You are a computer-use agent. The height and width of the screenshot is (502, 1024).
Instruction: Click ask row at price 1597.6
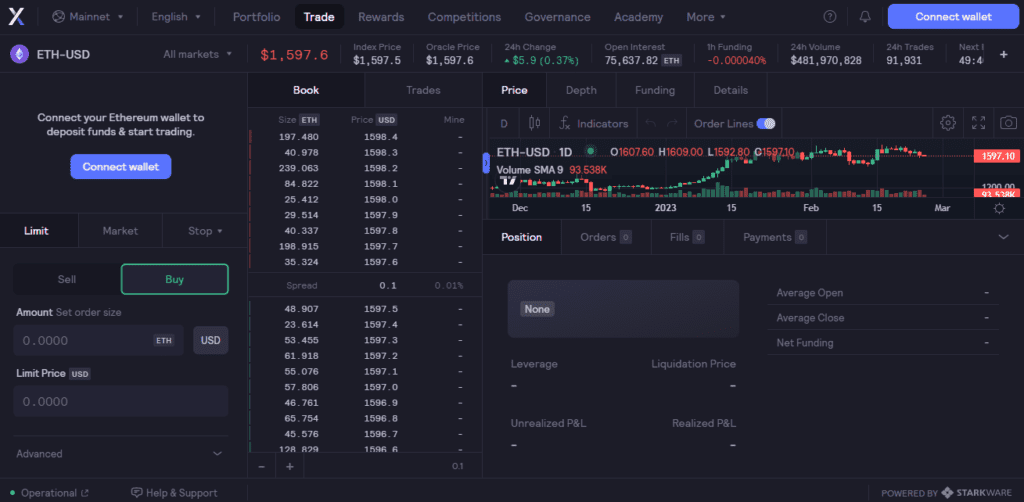364,262
